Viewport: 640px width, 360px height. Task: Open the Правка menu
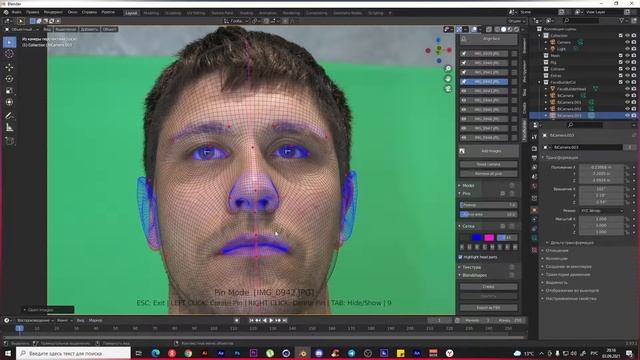click(33, 12)
